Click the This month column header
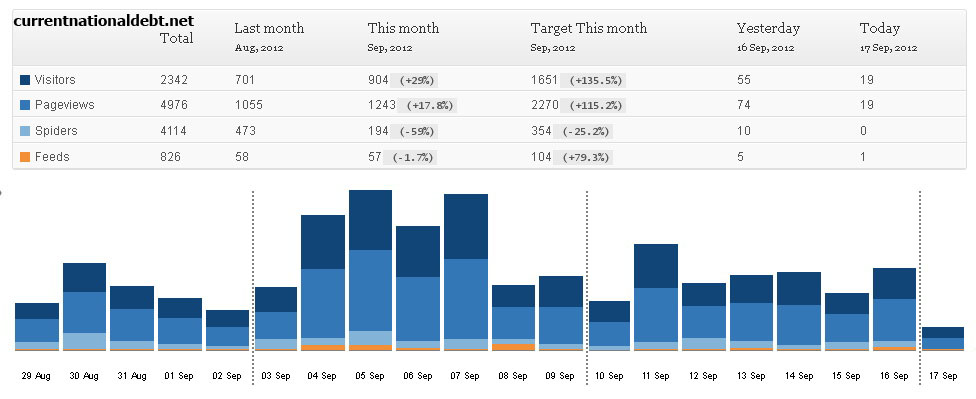This screenshot has height=399, width=976. coord(403,29)
